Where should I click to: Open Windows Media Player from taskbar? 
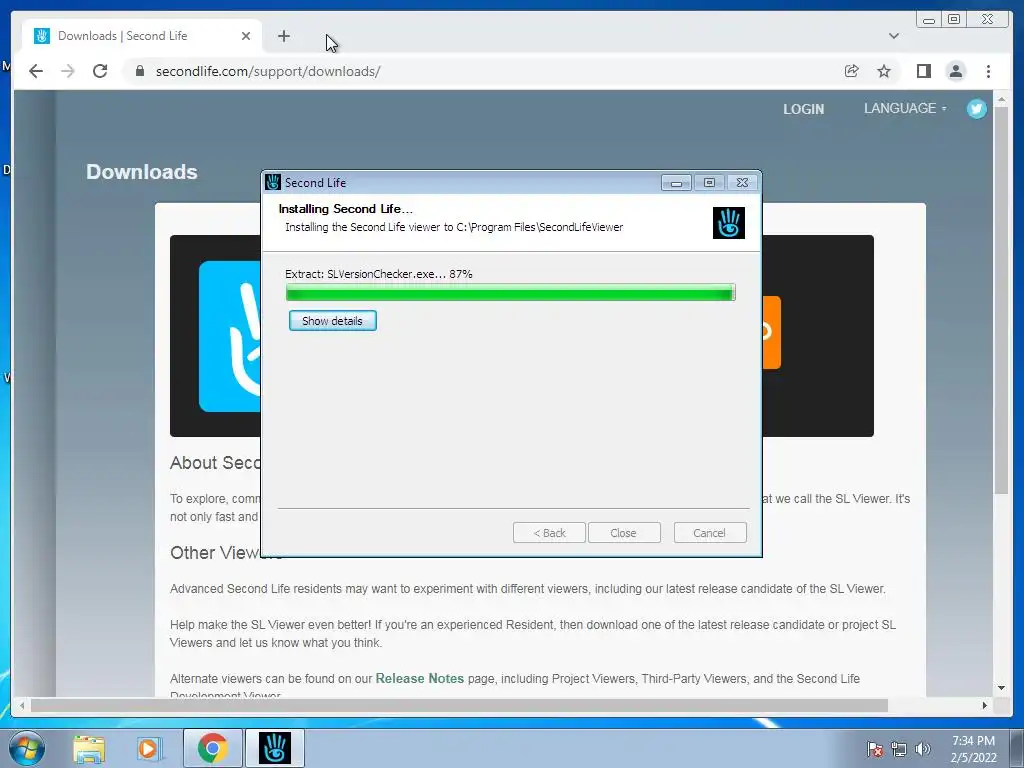(x=149, y=748)
